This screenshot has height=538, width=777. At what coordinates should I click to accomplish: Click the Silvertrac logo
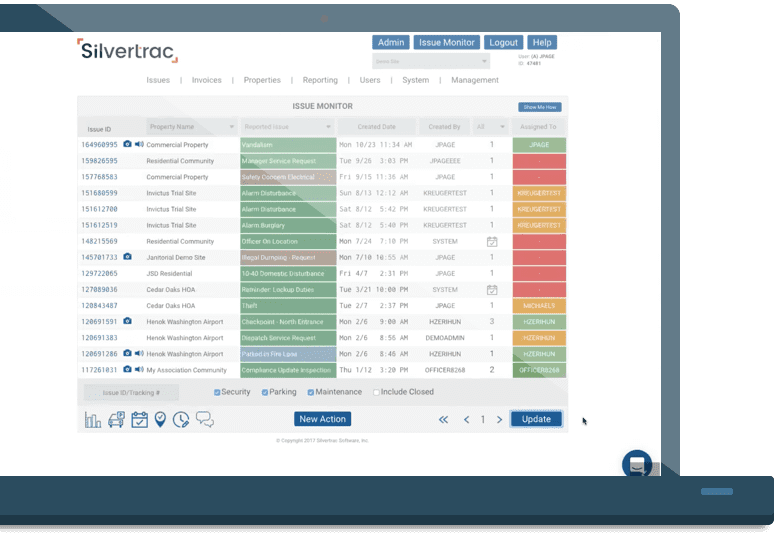point(127,51)
